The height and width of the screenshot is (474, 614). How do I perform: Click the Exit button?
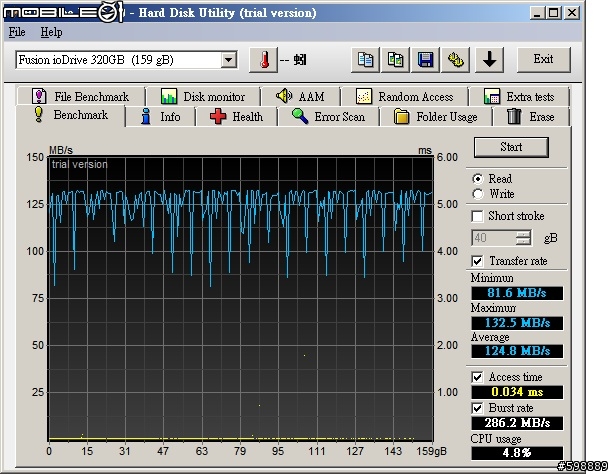pyautogui.click(x=544, y=60)
